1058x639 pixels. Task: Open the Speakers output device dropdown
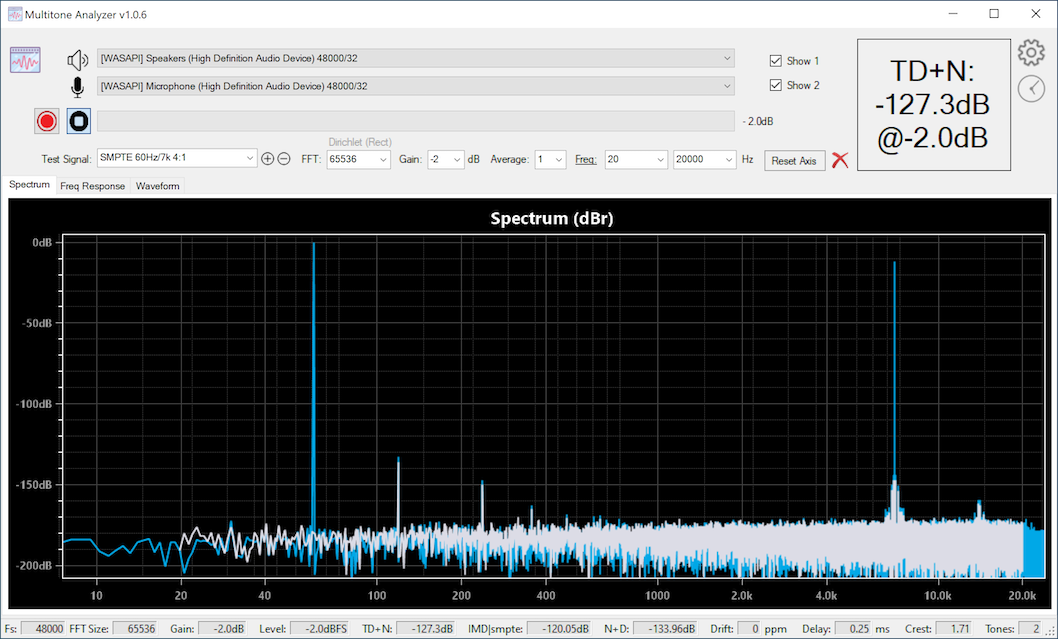tap(416, 59)
